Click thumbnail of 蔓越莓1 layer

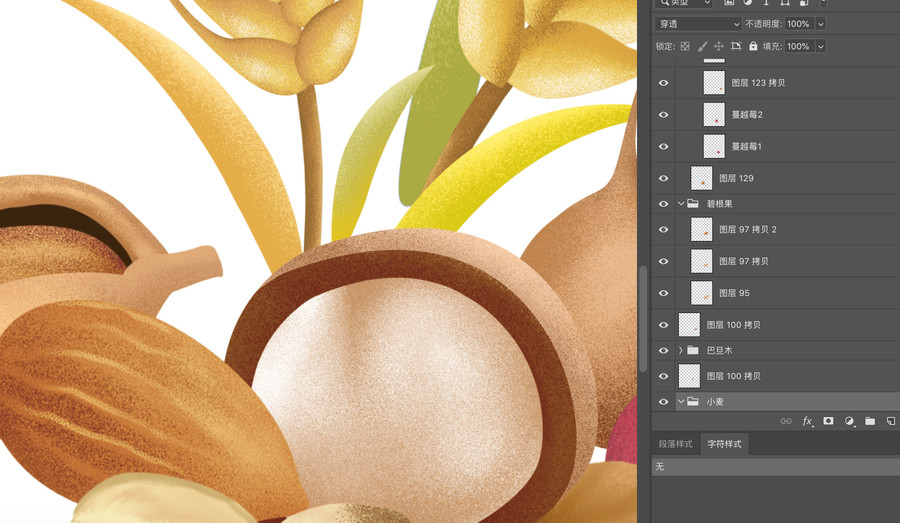(714, 146)
